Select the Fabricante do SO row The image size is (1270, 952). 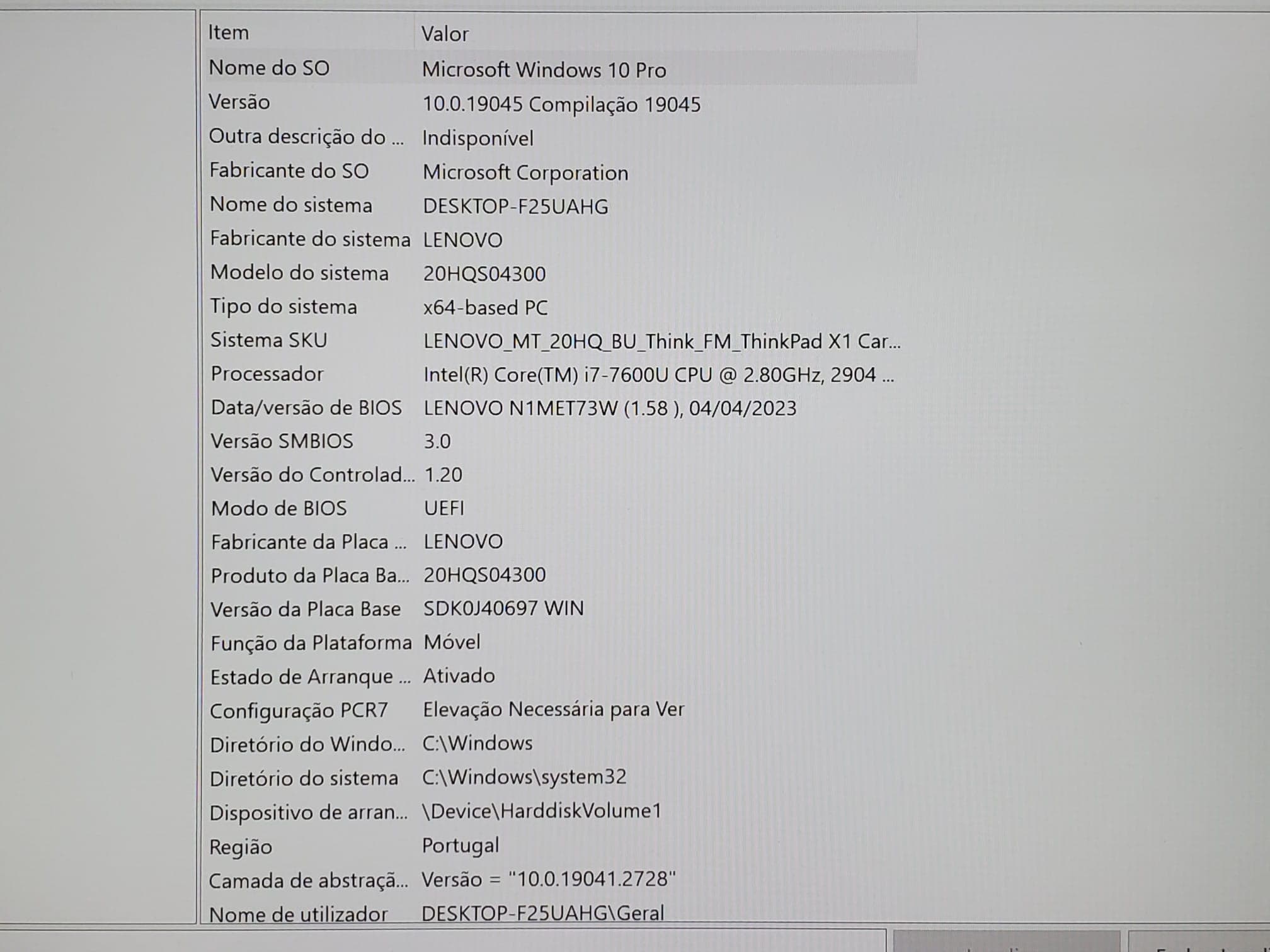coord(560,171)
